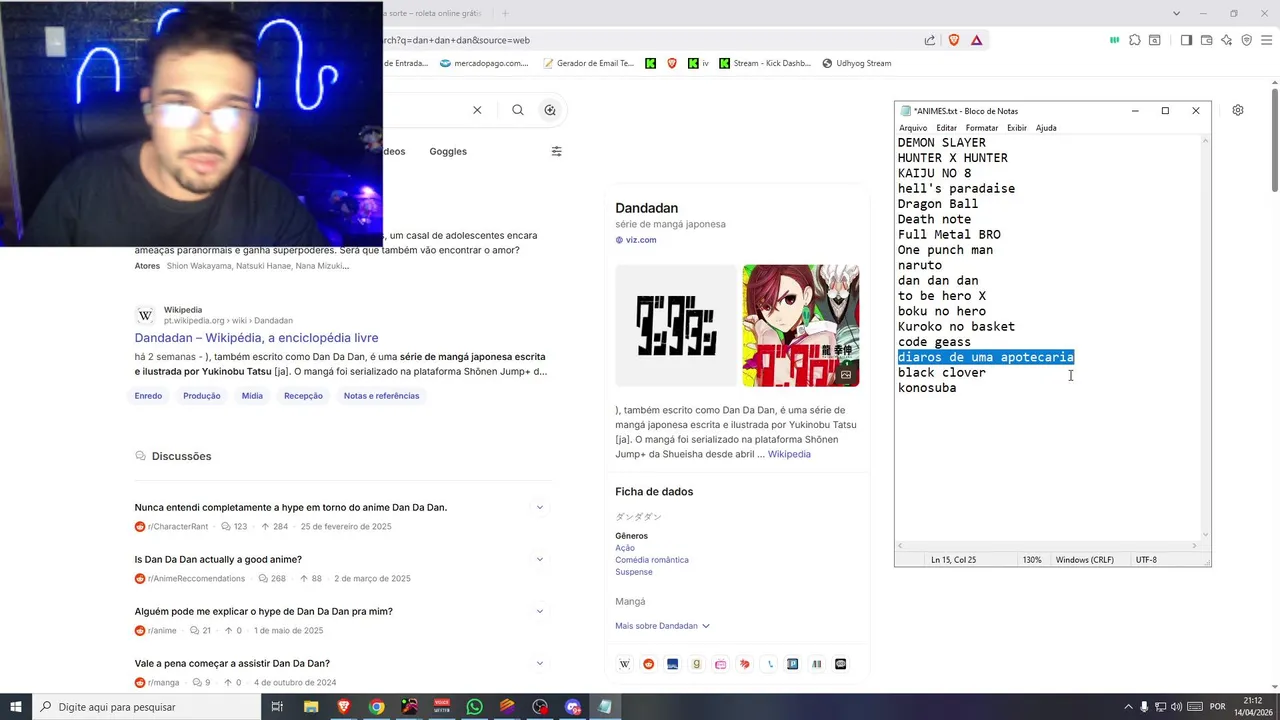
Task: Show hidden system tray icons
Action: click(1128, 707)
